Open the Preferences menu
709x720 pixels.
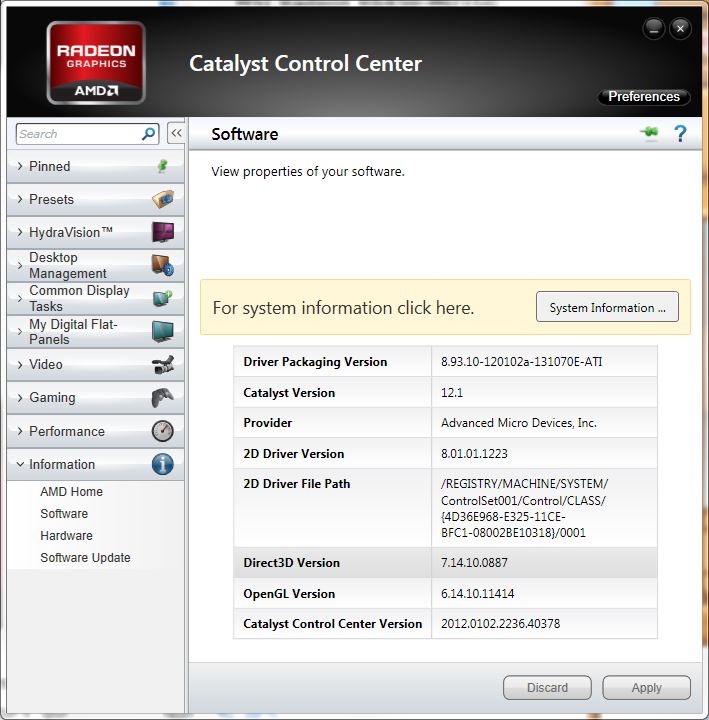pyautogui.click(x=643, y=96)
